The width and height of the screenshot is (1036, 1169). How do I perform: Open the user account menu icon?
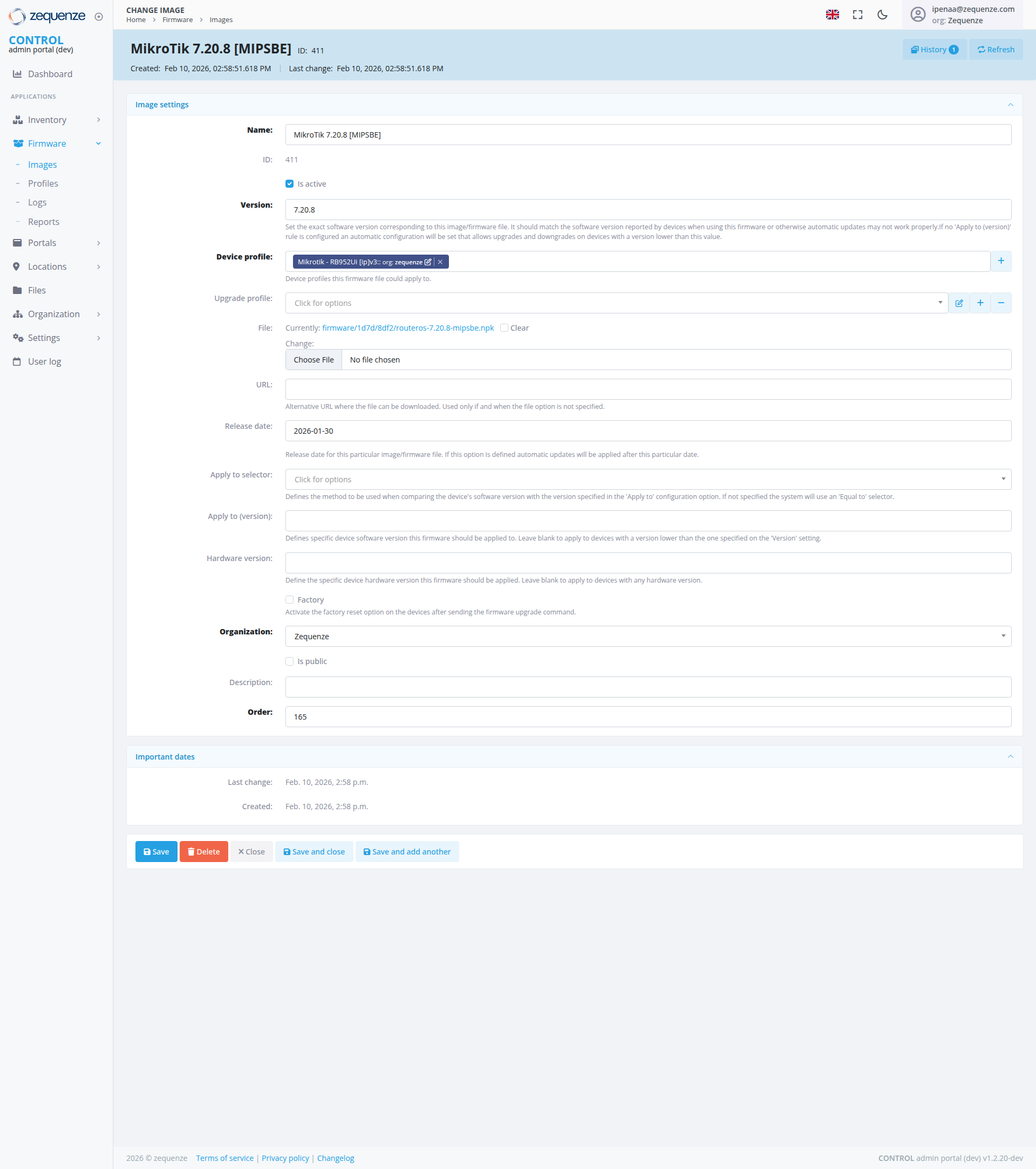[x=918, y=15]
